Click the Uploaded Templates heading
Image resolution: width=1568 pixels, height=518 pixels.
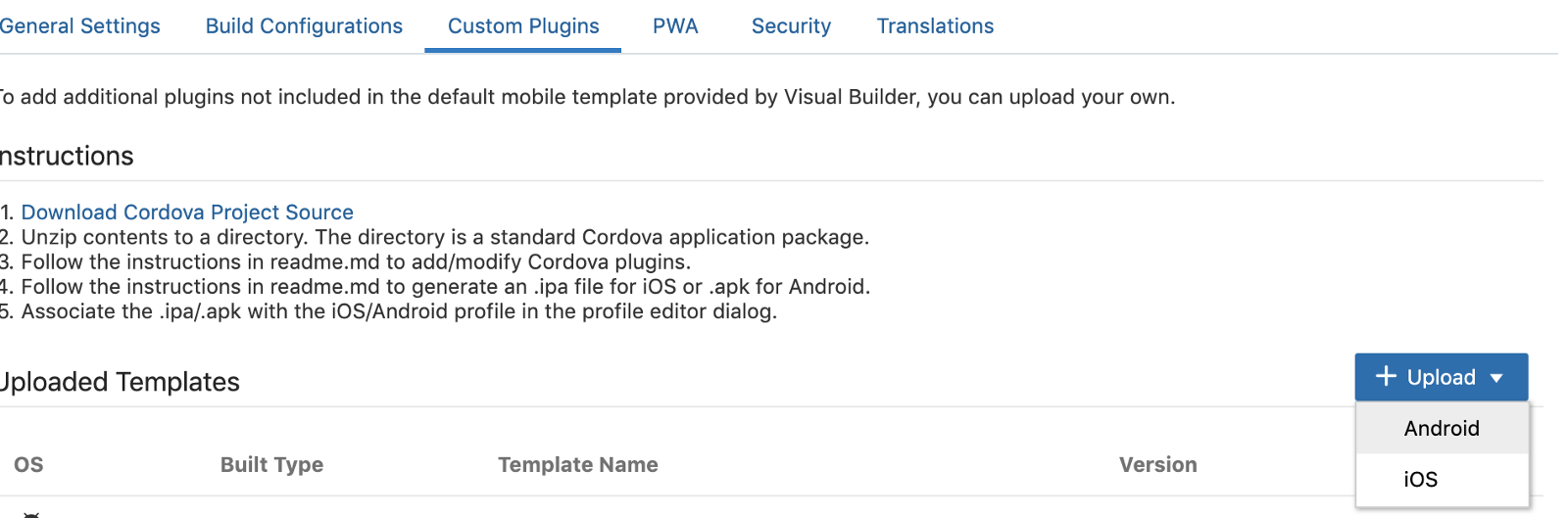coord(120,382)
